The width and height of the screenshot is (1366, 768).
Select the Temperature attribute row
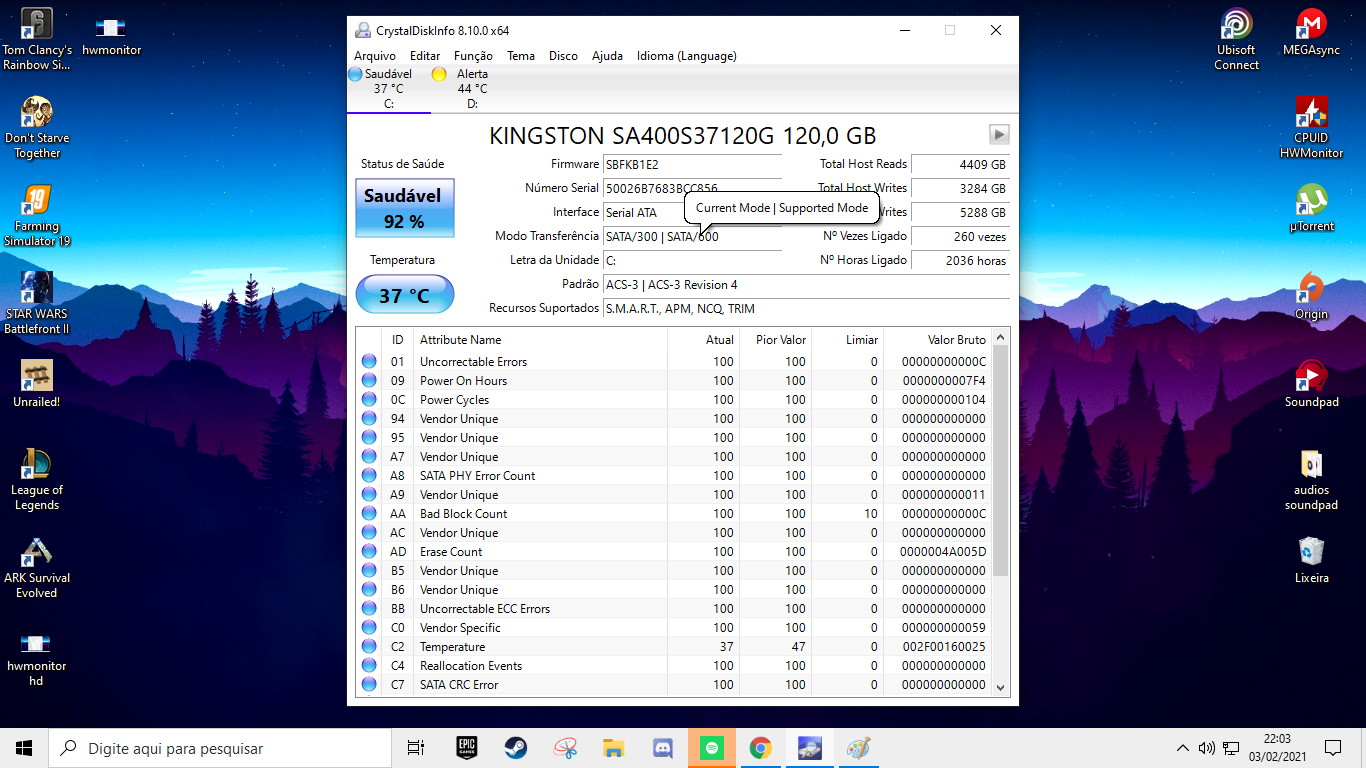(x=674, y=647)
